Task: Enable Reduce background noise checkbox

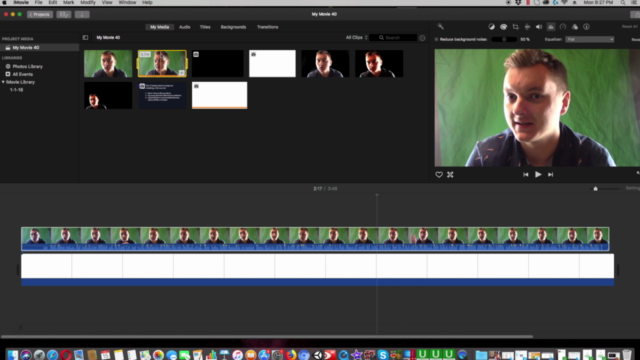Action: click(x=436, y=40)
